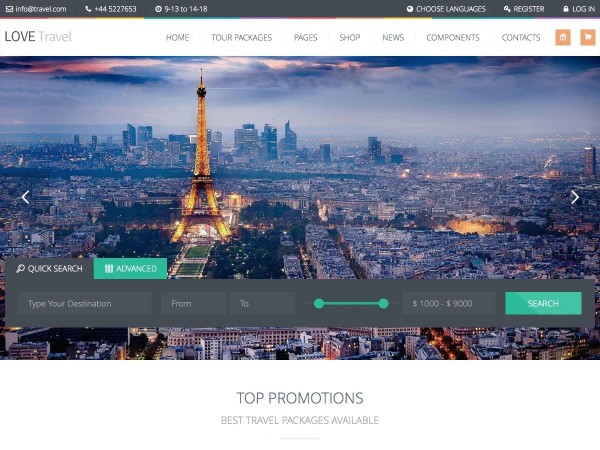The image size is (600, 450).
Task: Click the lock icon beside Log In
Action: [x=566, y=9]
